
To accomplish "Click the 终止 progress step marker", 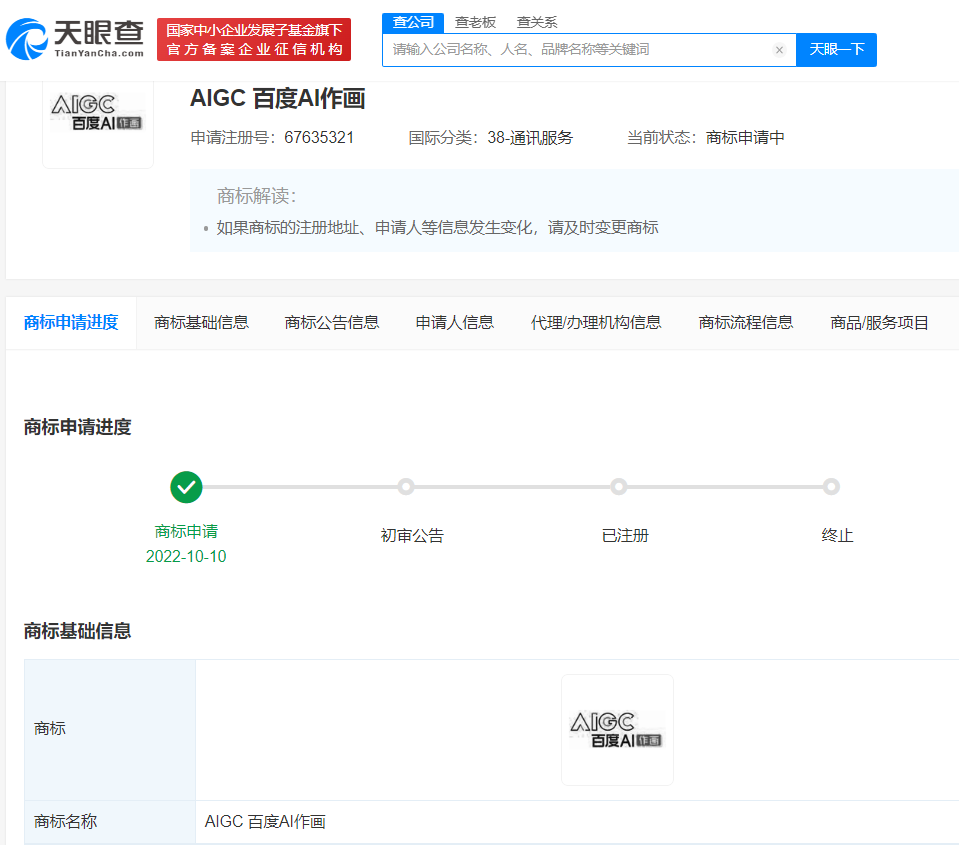I will 831,487.
